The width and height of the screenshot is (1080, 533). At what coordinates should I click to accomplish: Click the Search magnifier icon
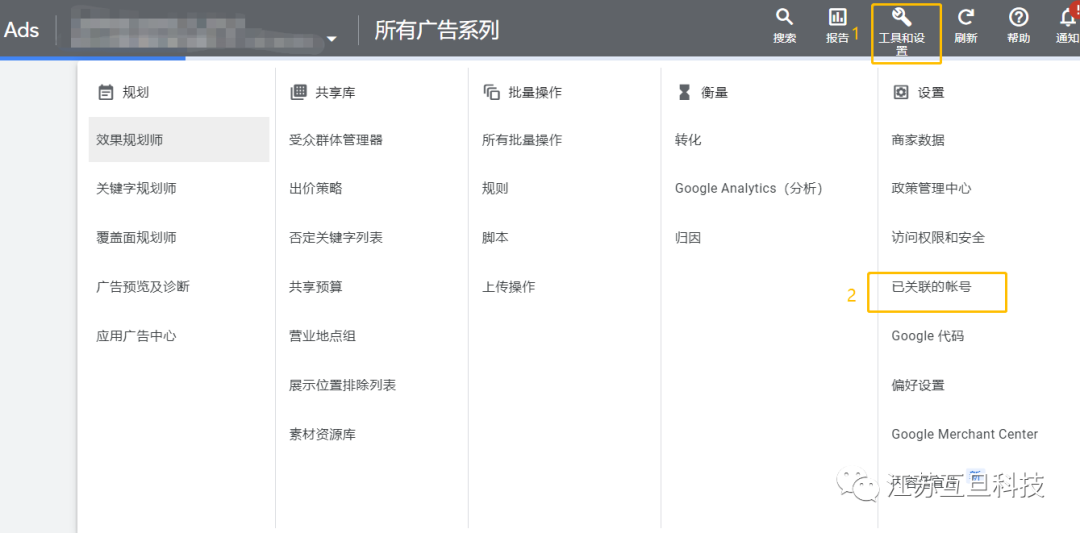pos(785,18)
